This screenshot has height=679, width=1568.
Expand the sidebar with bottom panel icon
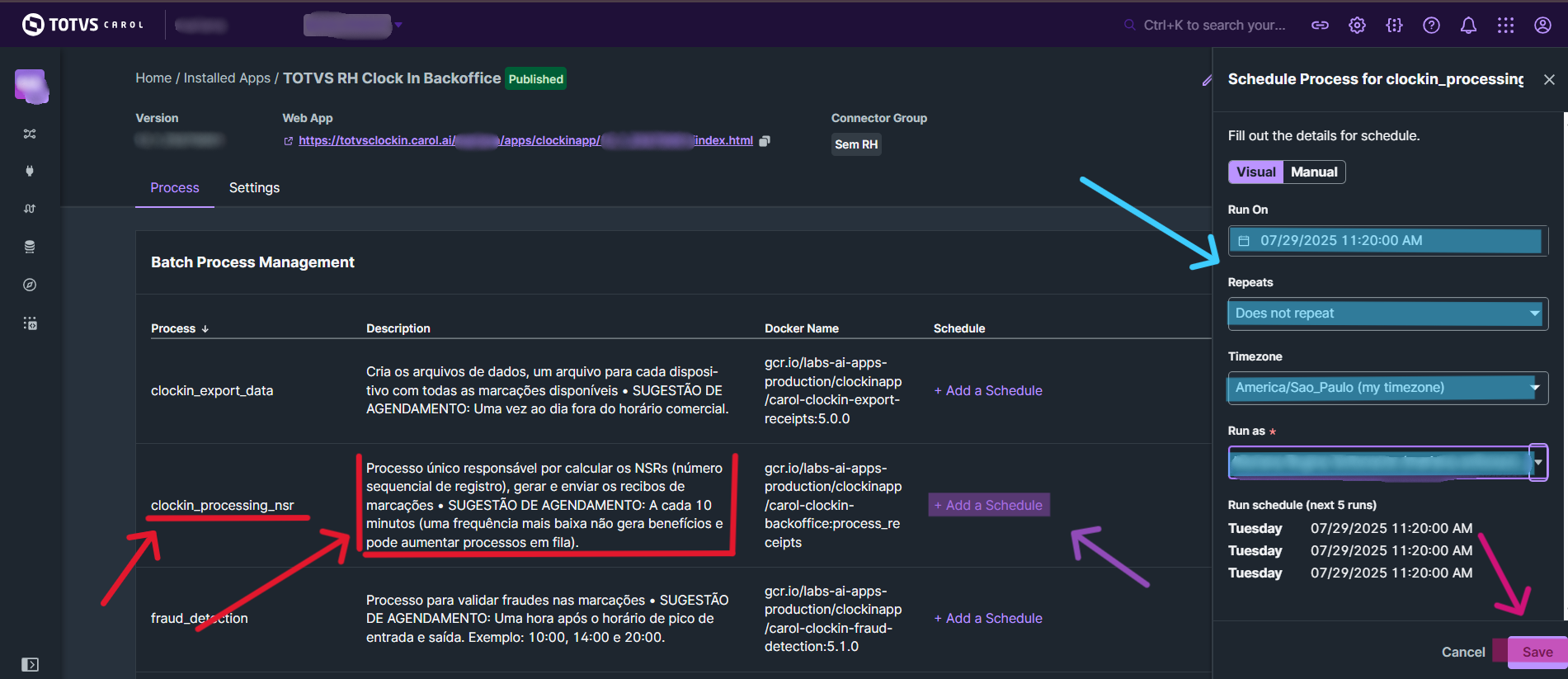[30, 664]
